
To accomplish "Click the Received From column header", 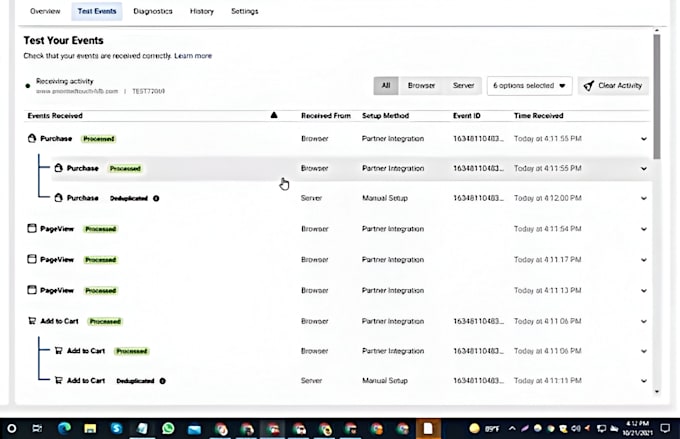I will point(326,115).
